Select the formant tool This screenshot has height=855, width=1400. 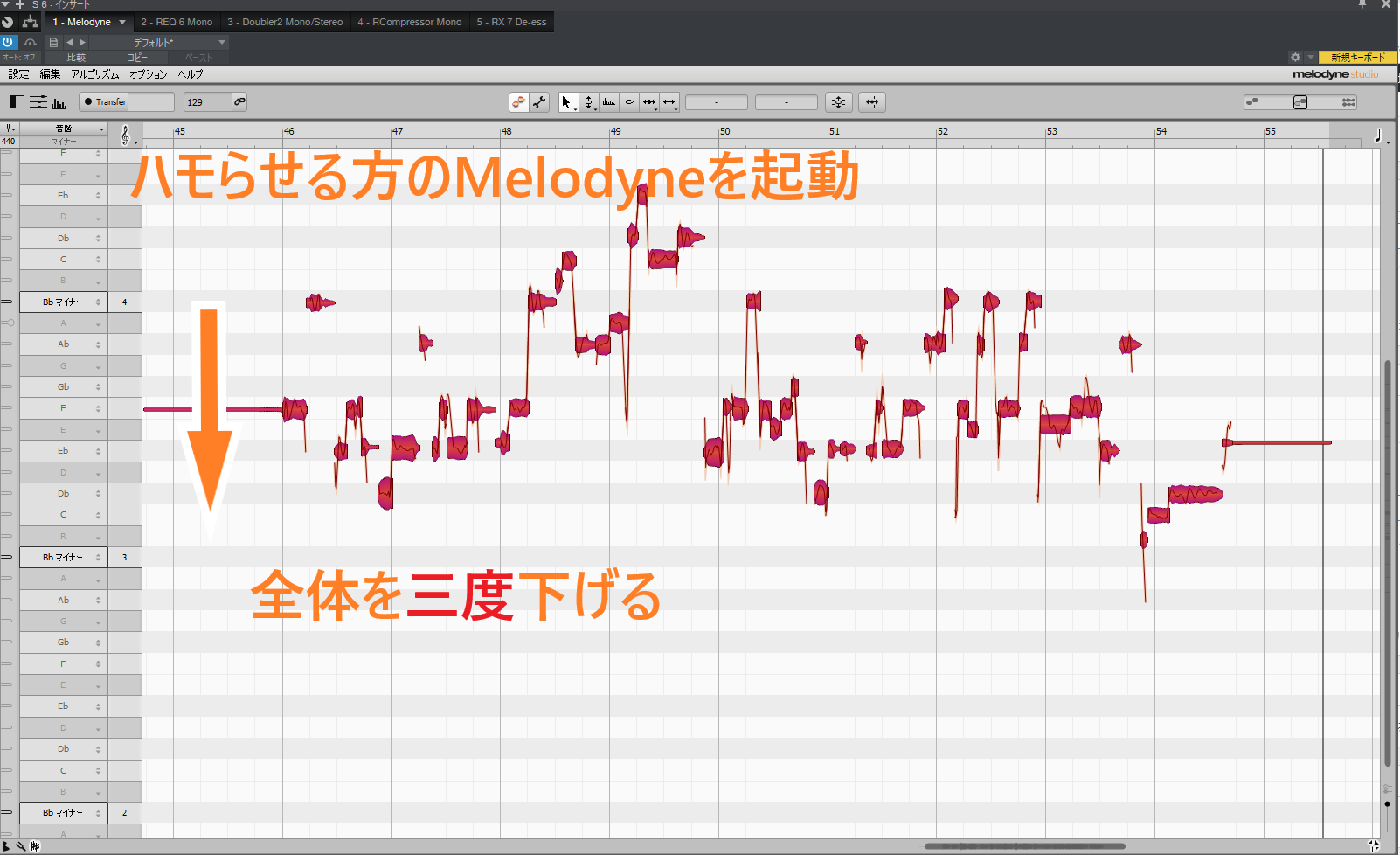(x=609, y=102)
